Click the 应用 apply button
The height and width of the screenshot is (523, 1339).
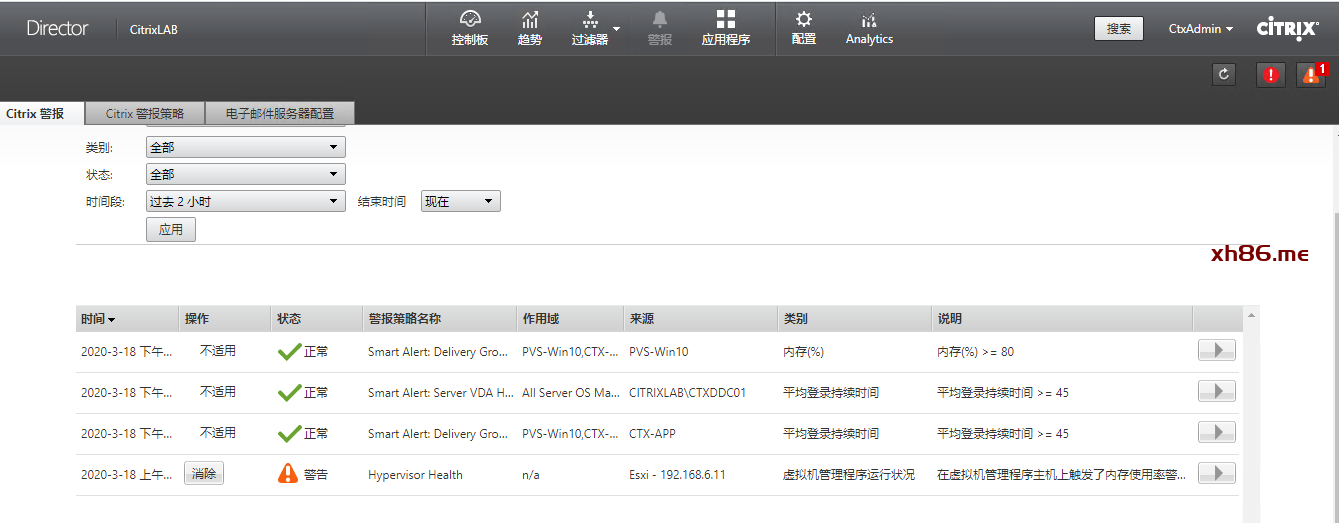click(171, 229)
